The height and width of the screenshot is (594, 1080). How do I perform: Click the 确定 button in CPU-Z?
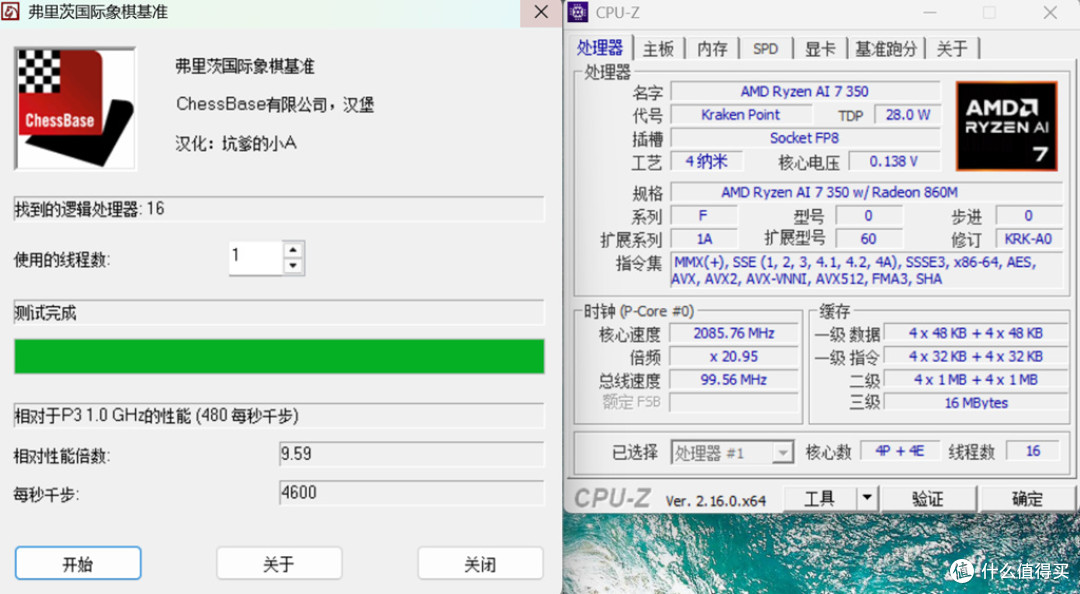(1026, 498)
